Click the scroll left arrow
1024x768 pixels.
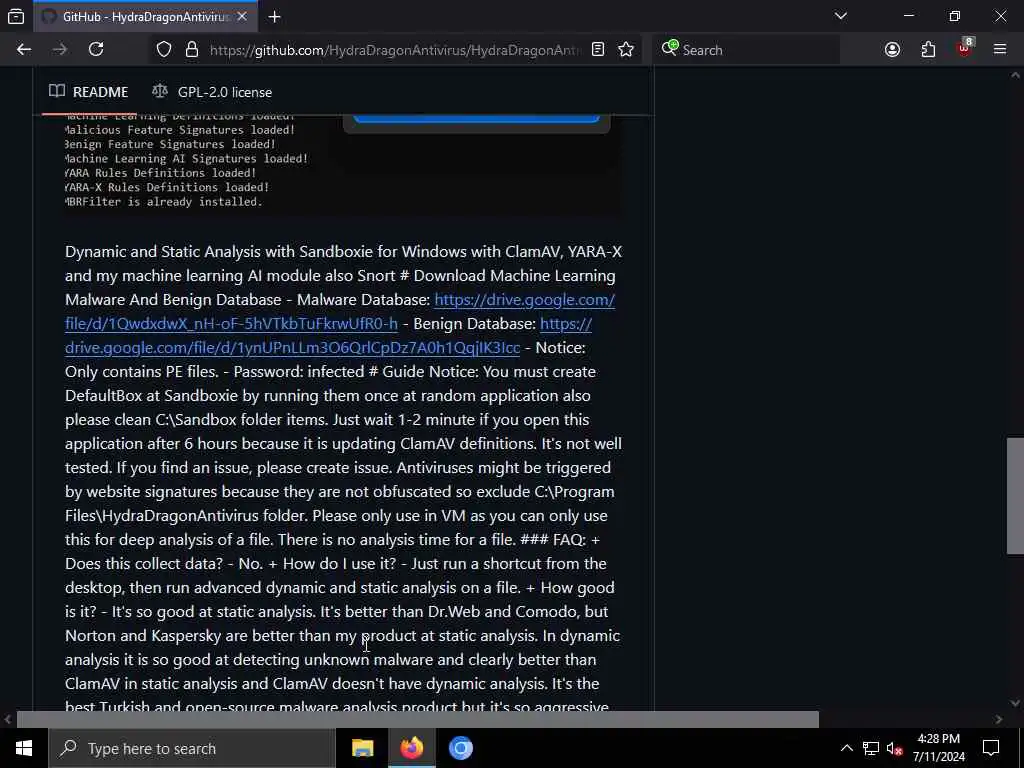coord(7,719)
